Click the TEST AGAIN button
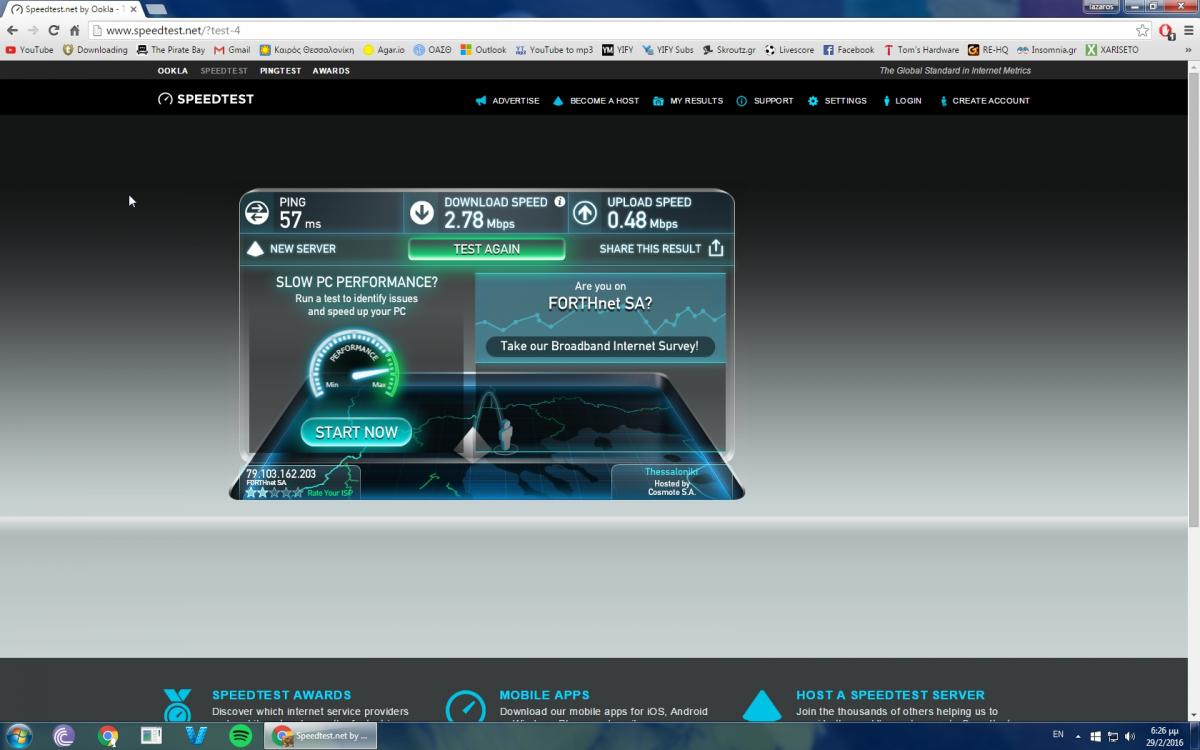The image size is (1200, 750). pyautogui.click(x=487, y=249)
